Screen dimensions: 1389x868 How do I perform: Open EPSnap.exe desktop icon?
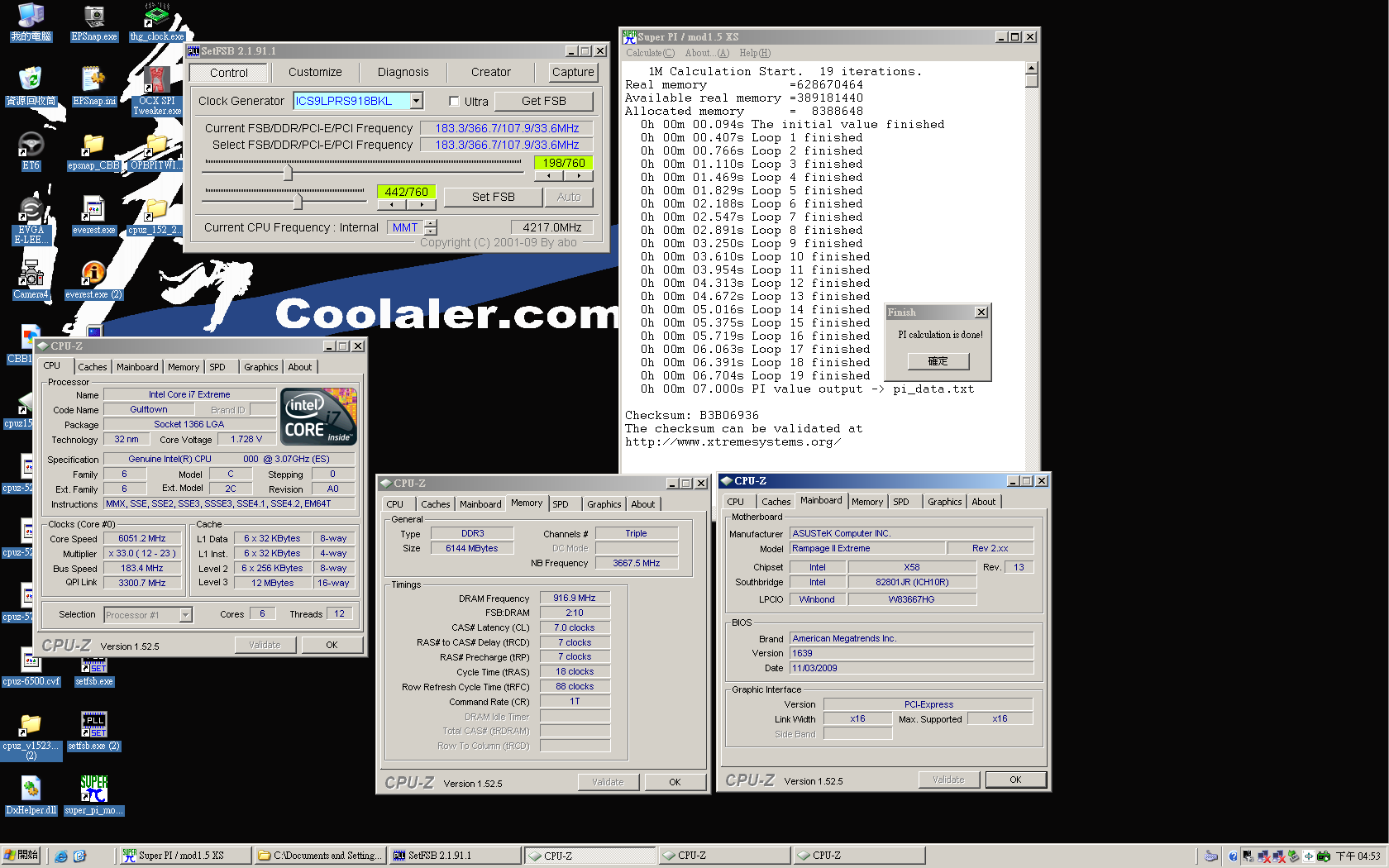[94, 23]
